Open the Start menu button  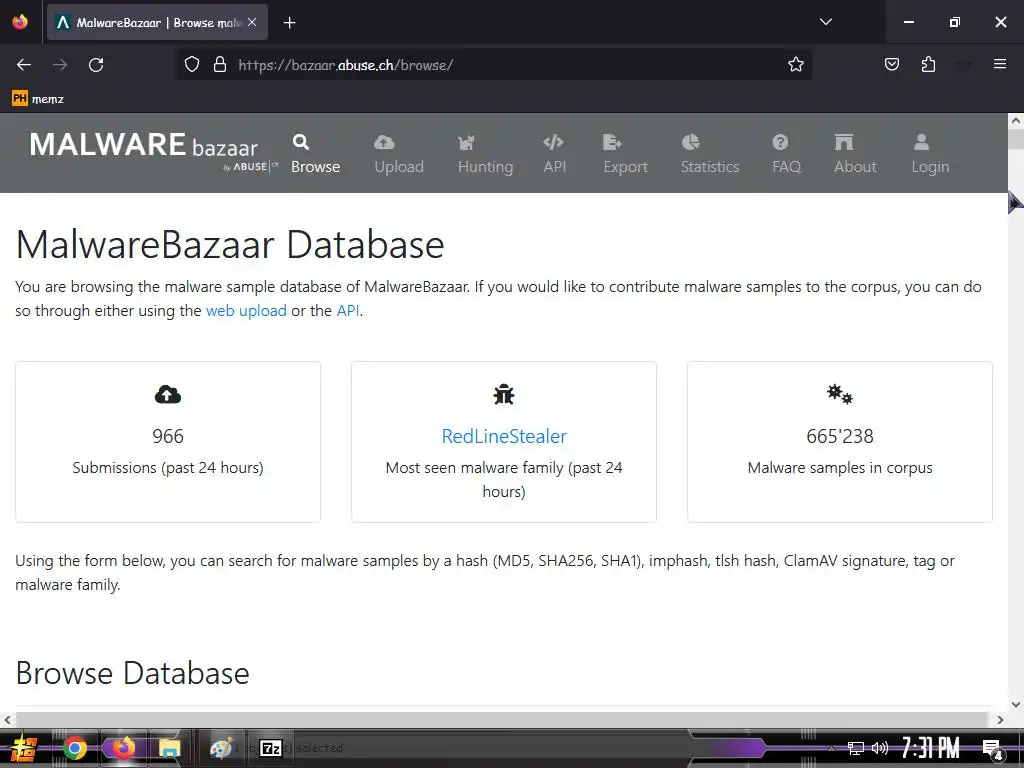(x=24, y=748)
